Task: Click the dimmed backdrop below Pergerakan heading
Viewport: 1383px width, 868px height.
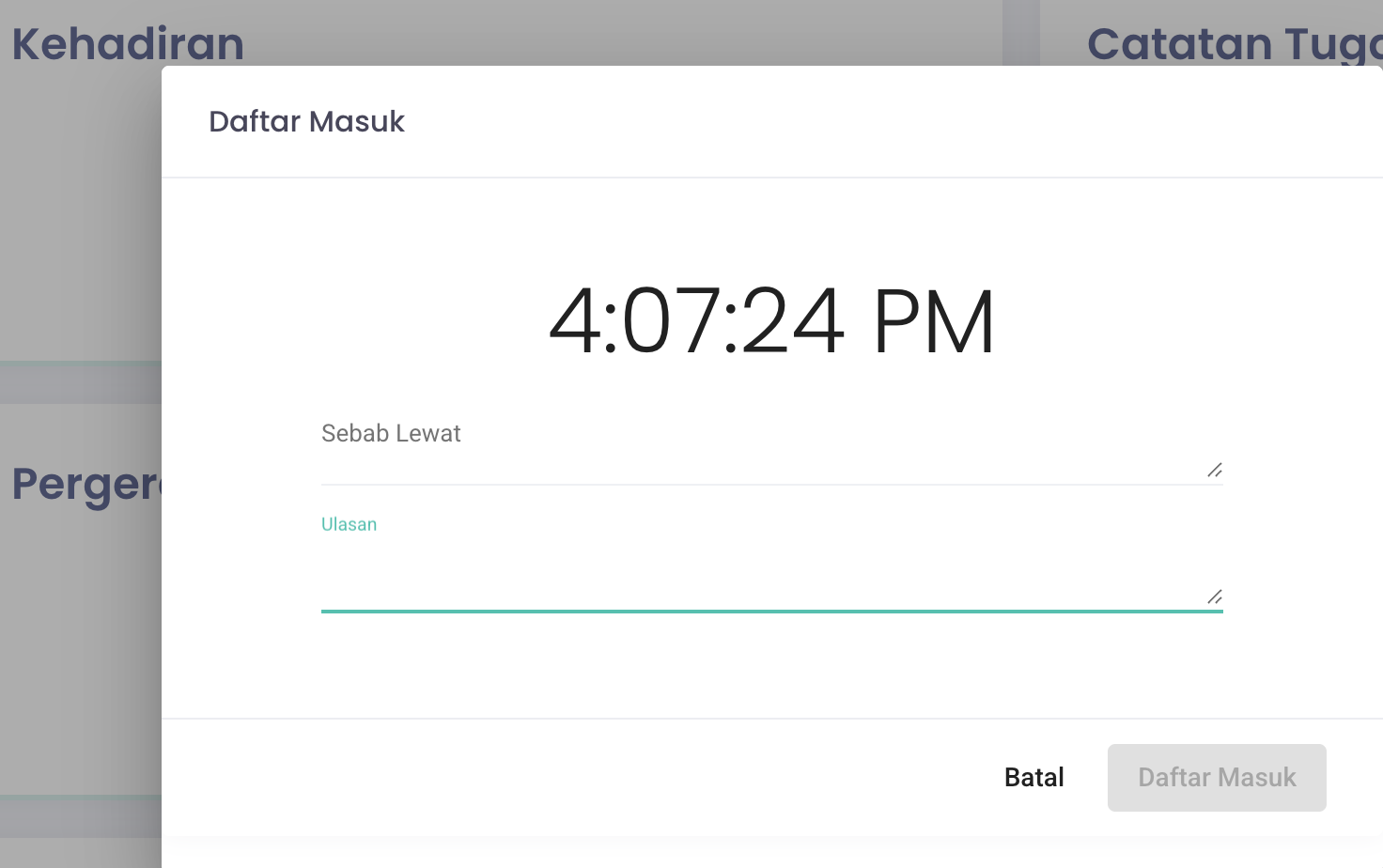Action: click(x=80, y=658)
